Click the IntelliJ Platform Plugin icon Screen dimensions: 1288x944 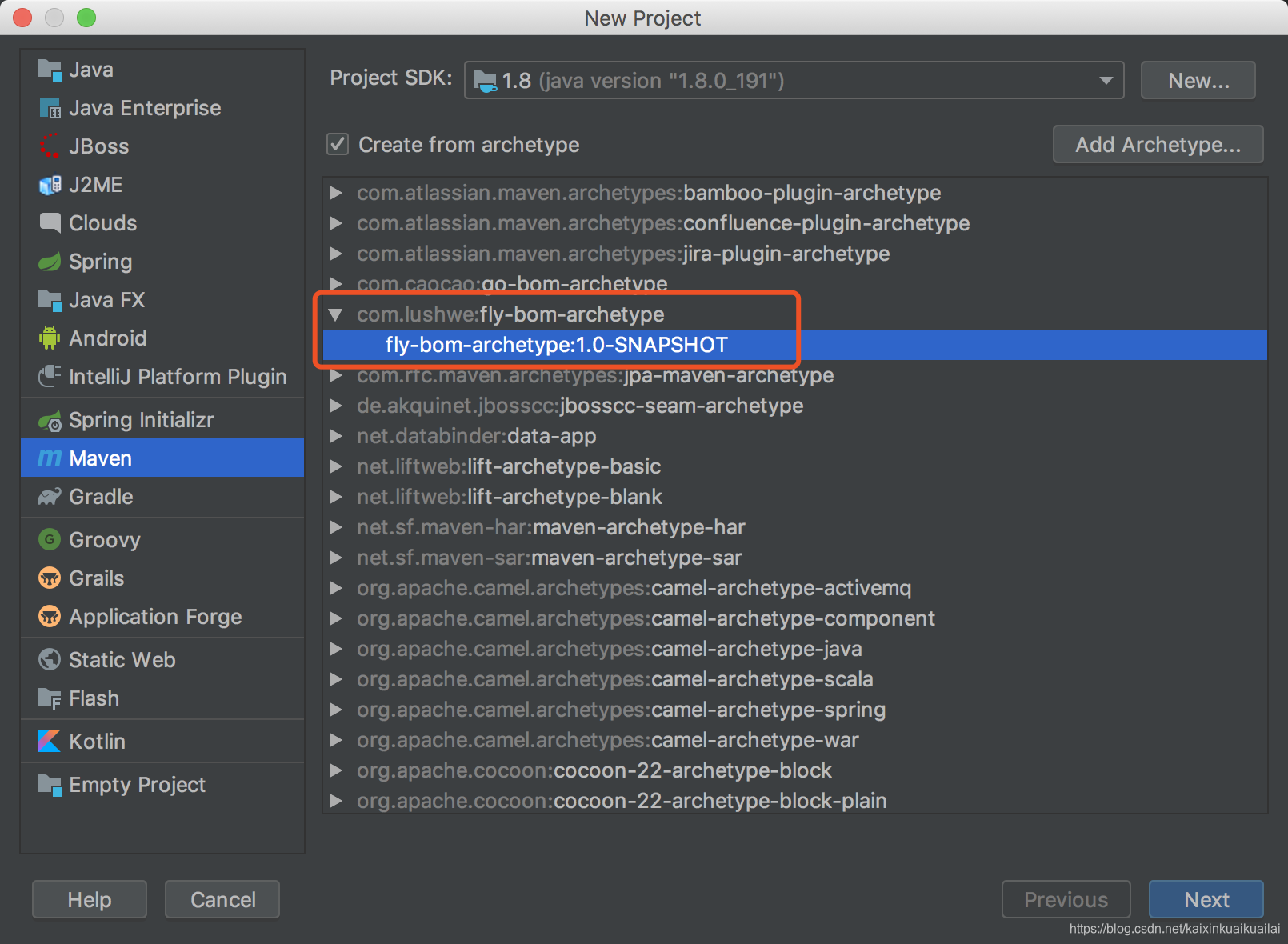tap(50, 376)
